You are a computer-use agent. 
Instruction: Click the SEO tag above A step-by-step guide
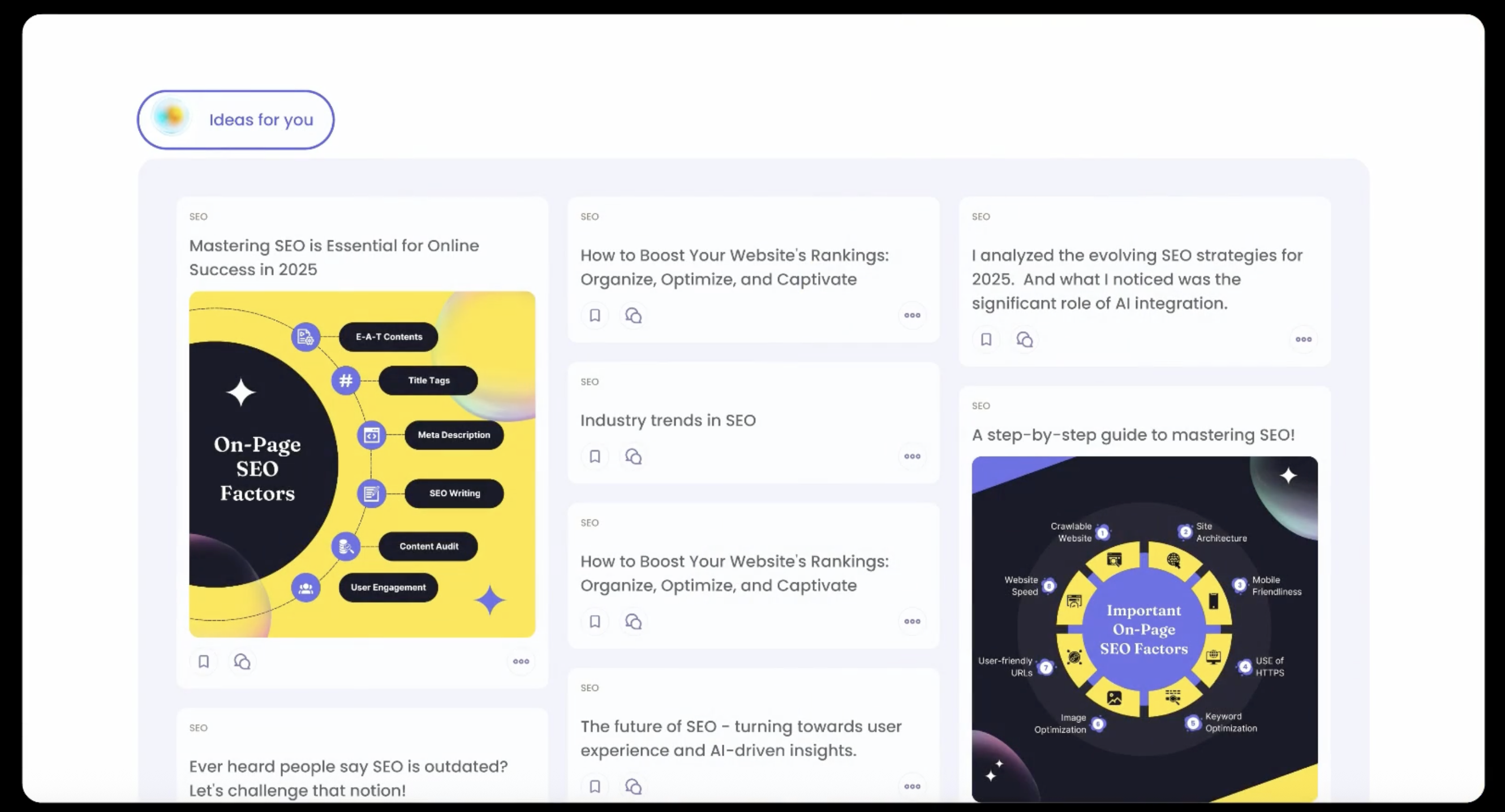click(981, 405)
